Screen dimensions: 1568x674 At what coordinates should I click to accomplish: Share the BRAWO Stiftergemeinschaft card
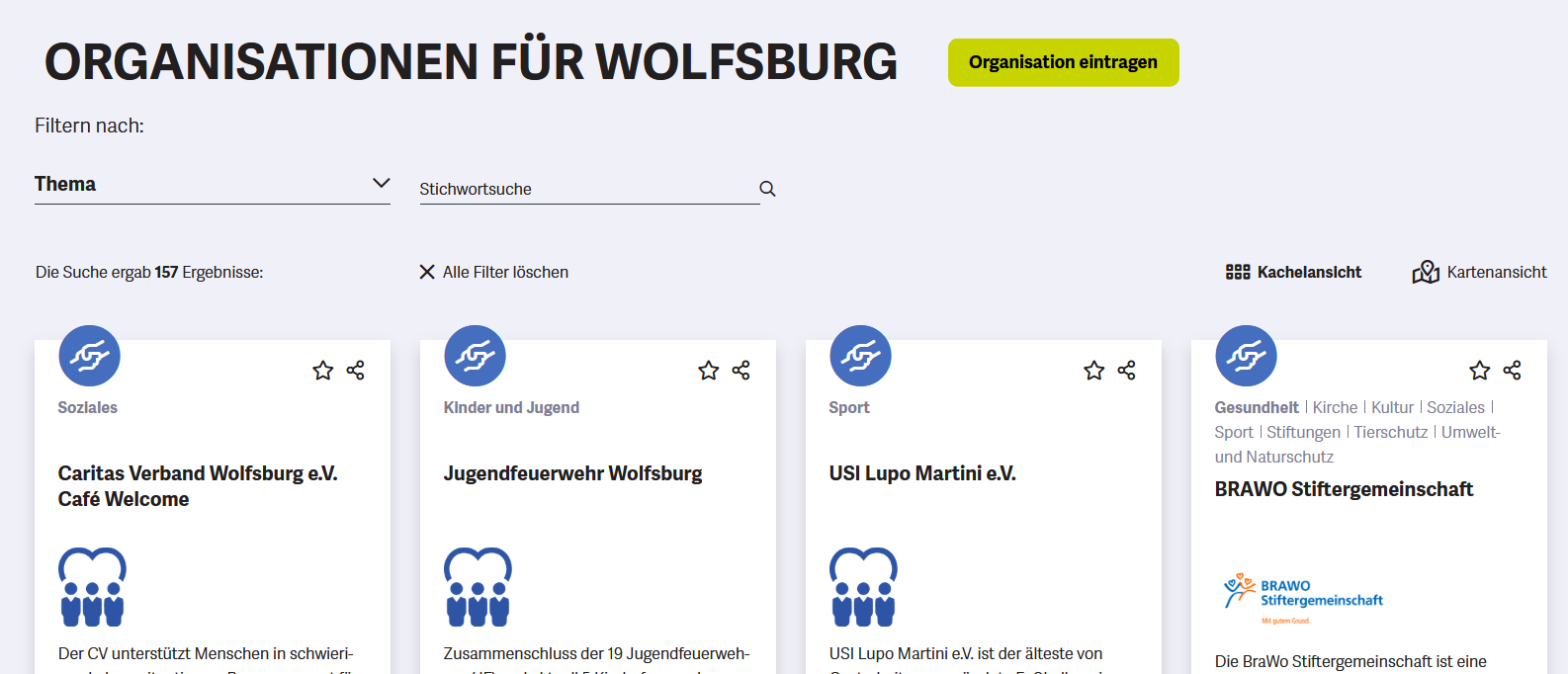[x=1513, y=371]
